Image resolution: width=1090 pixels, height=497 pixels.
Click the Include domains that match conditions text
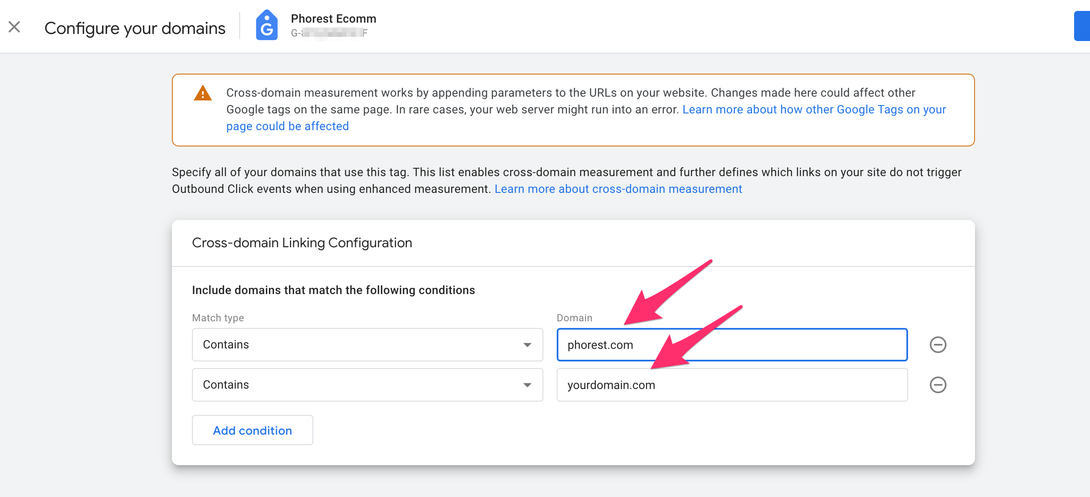click(x=333, y=291)
